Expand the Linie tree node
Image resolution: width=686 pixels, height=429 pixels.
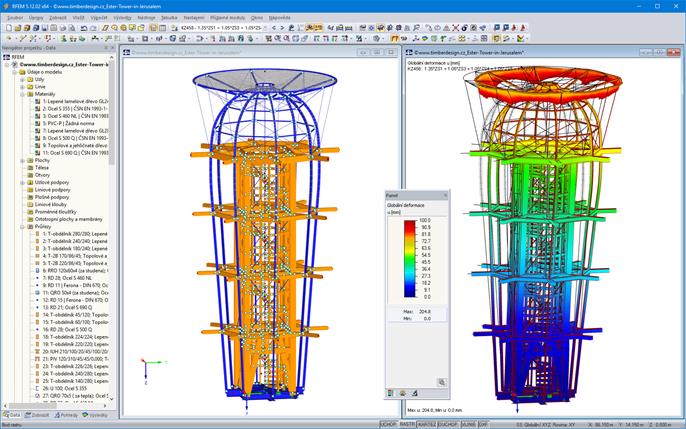22,87
